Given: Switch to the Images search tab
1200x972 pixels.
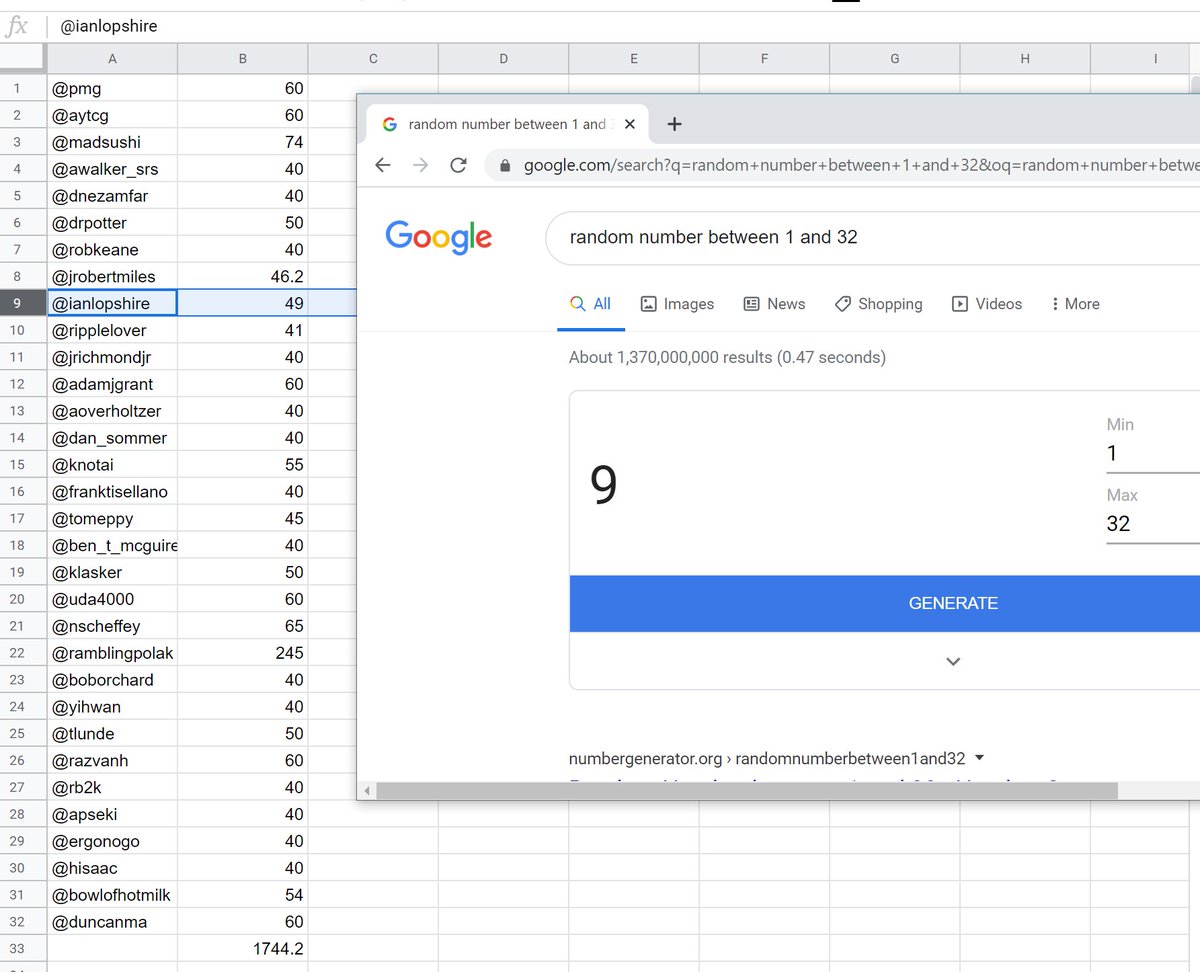Looking at the screenshot, I should point(677,304).
